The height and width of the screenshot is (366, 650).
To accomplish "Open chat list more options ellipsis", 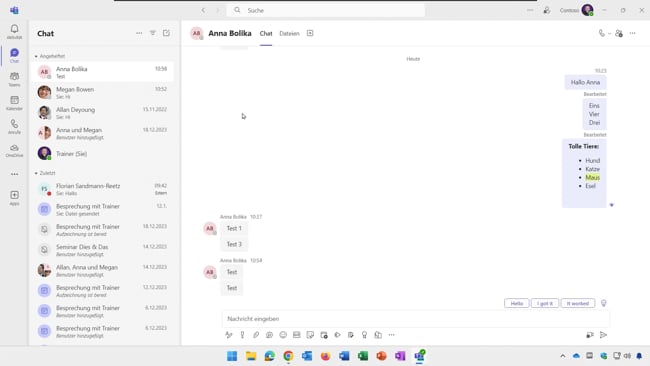I will [x=139, y=33].
